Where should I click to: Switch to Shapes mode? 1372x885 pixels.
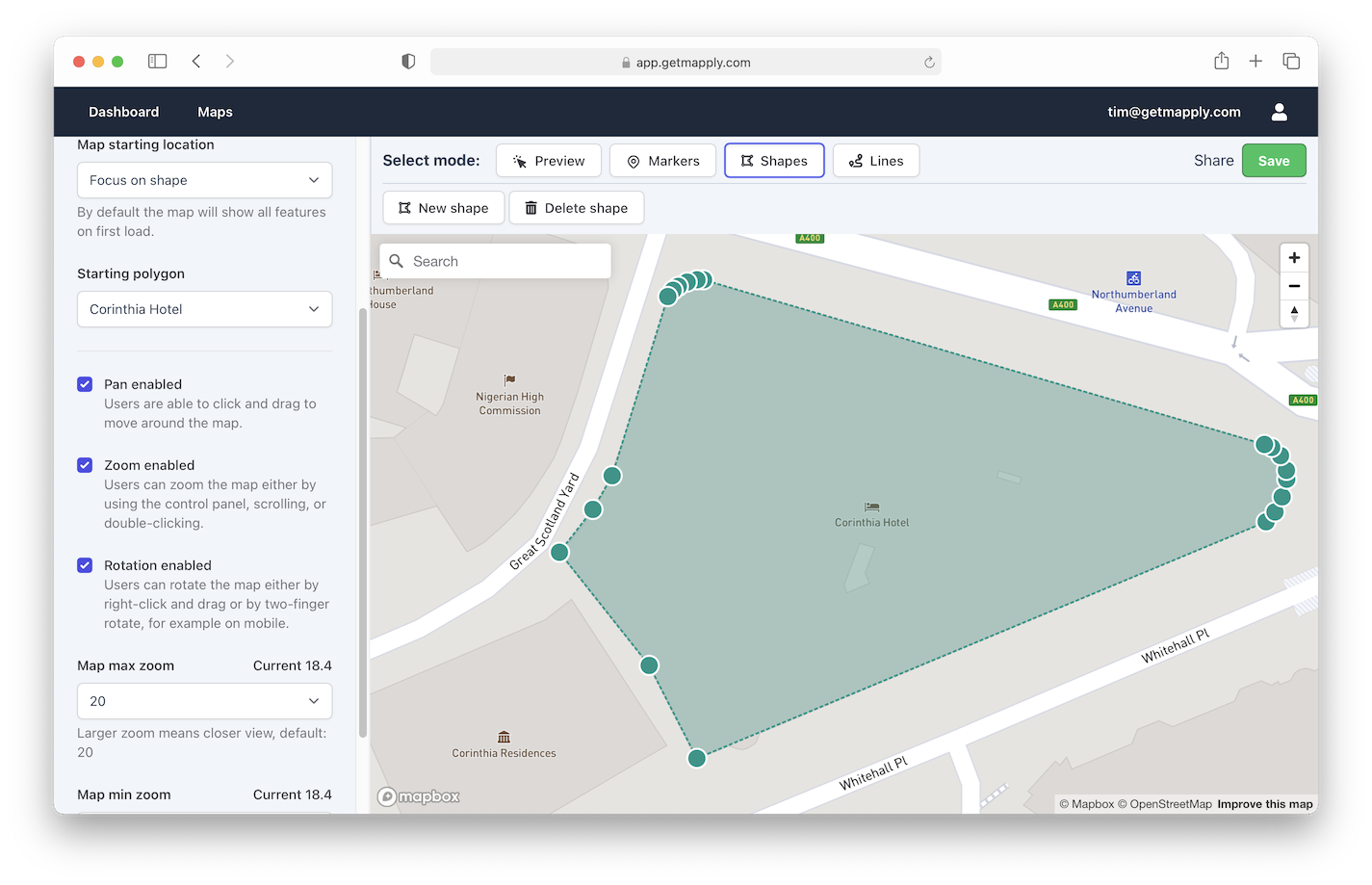pos(774,161)
